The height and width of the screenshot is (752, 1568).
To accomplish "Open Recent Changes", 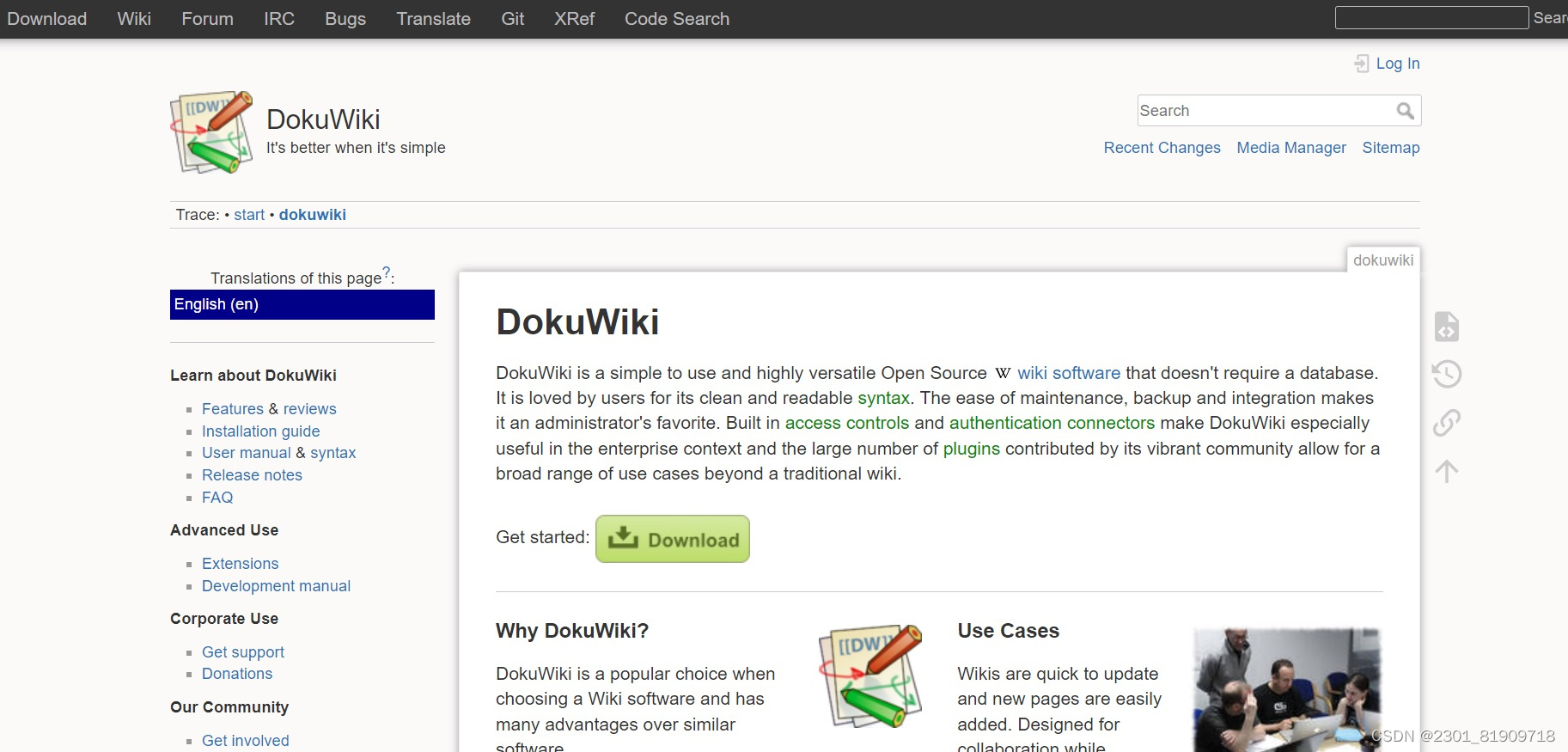I will pos(1162,148).
